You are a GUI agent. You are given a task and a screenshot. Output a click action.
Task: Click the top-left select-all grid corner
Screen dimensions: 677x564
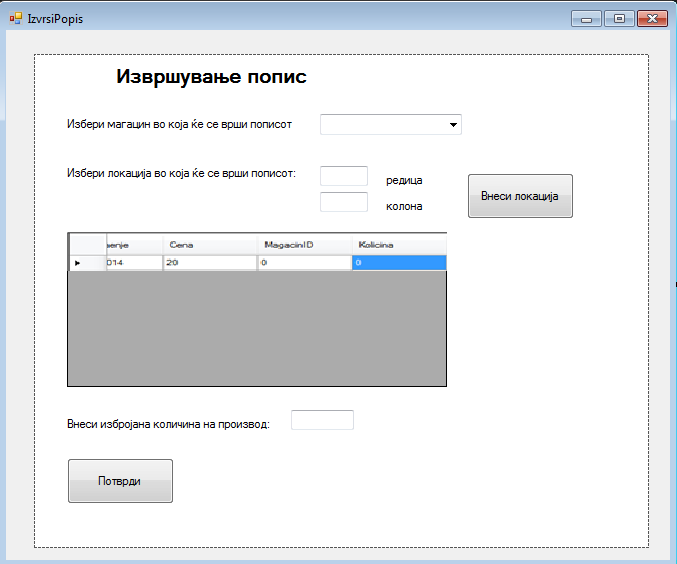point(87,244)
